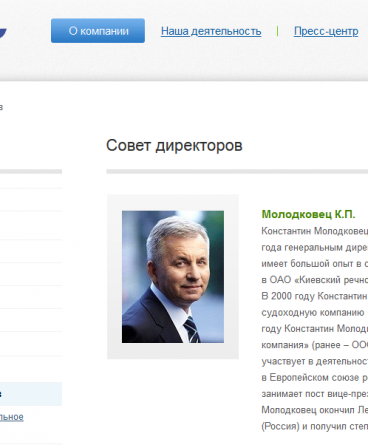Click the line «участвует в деятельност»
The width and height of the screenshot is (368, 445).
click(x=315, y=361)
